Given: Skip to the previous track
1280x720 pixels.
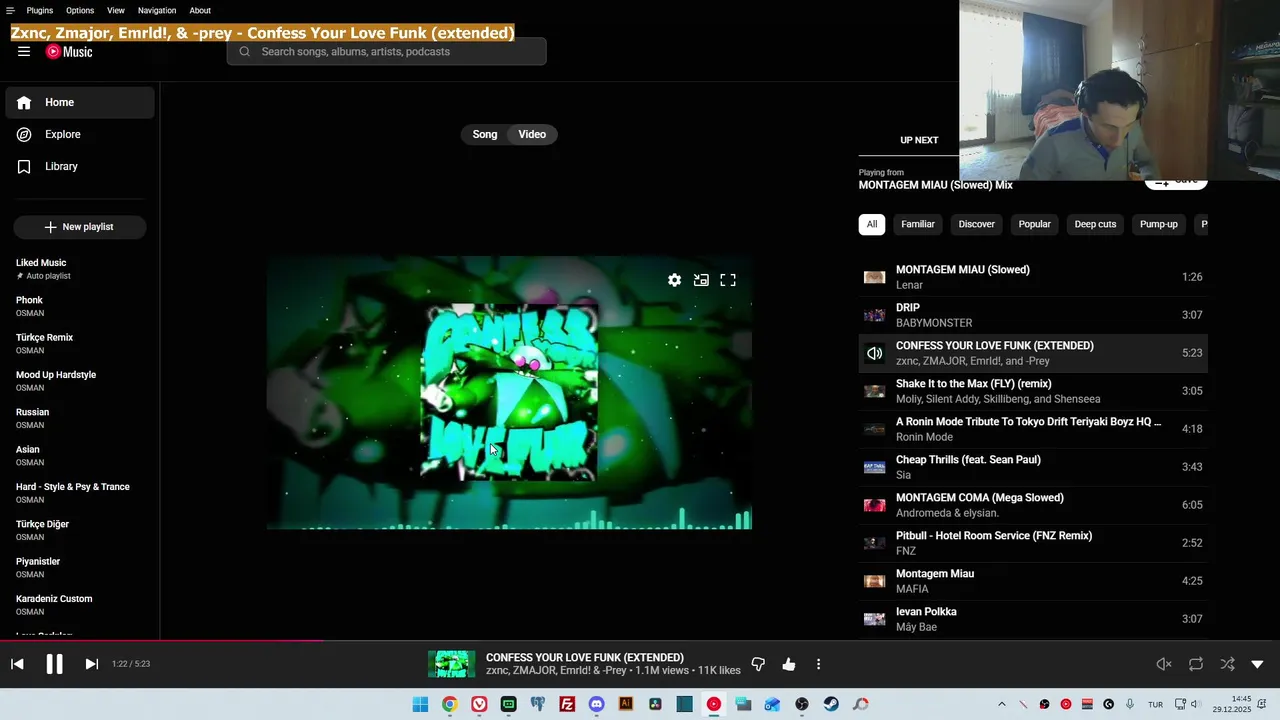Looking at the screenshot, I should 17,664.
